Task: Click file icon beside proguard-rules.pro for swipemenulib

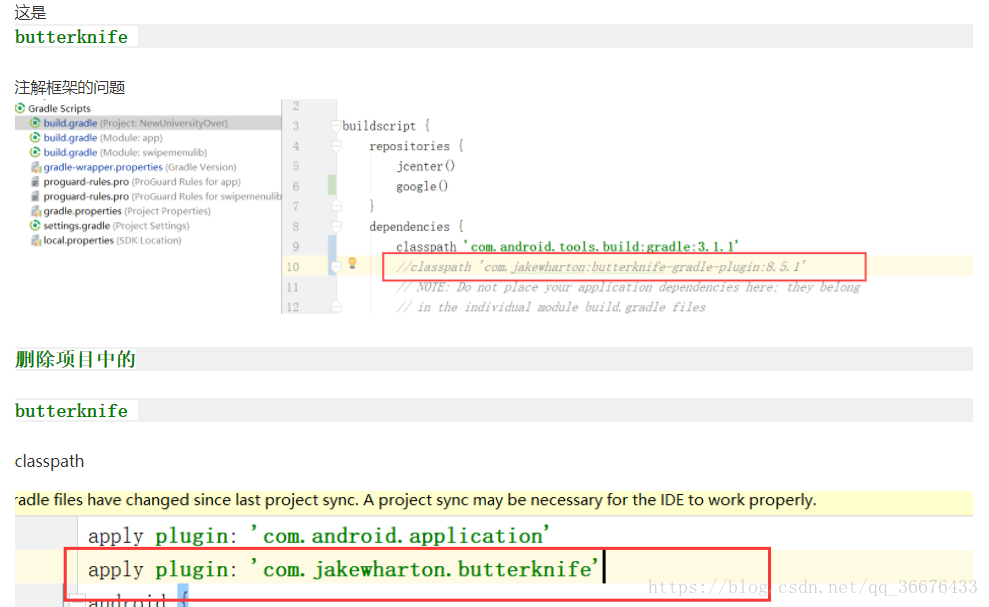Action: (36, 196)
